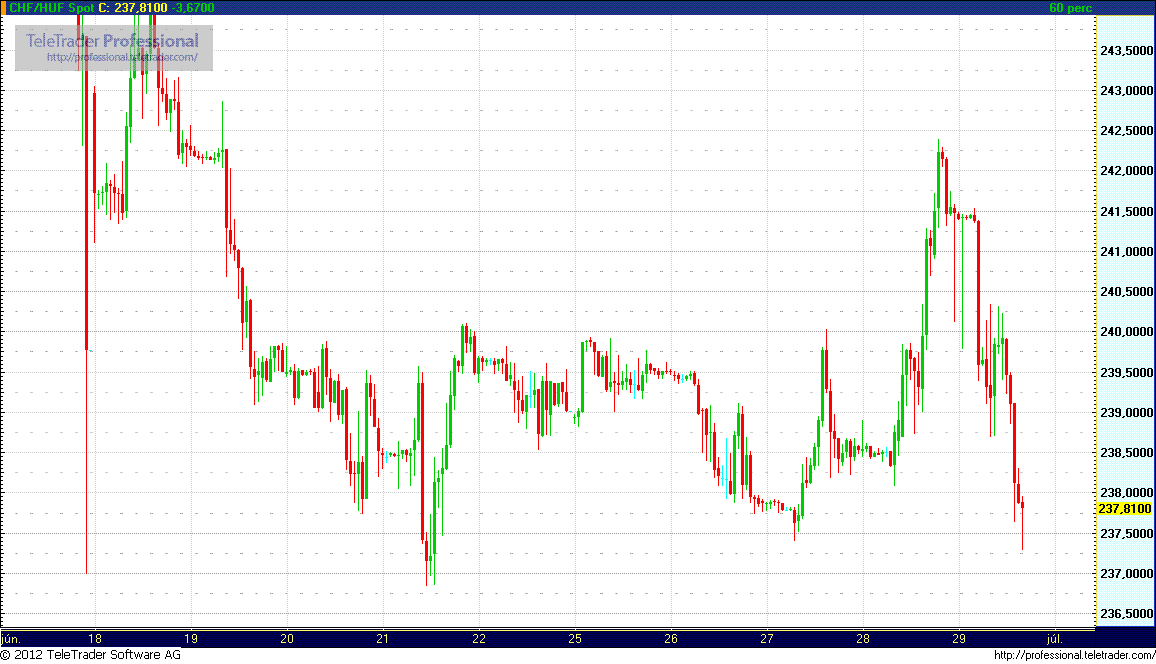Click the 236,5000 price axis label
Image resolution: width=1156 pixels, height=664 pixels.
tap(1126, 614)
